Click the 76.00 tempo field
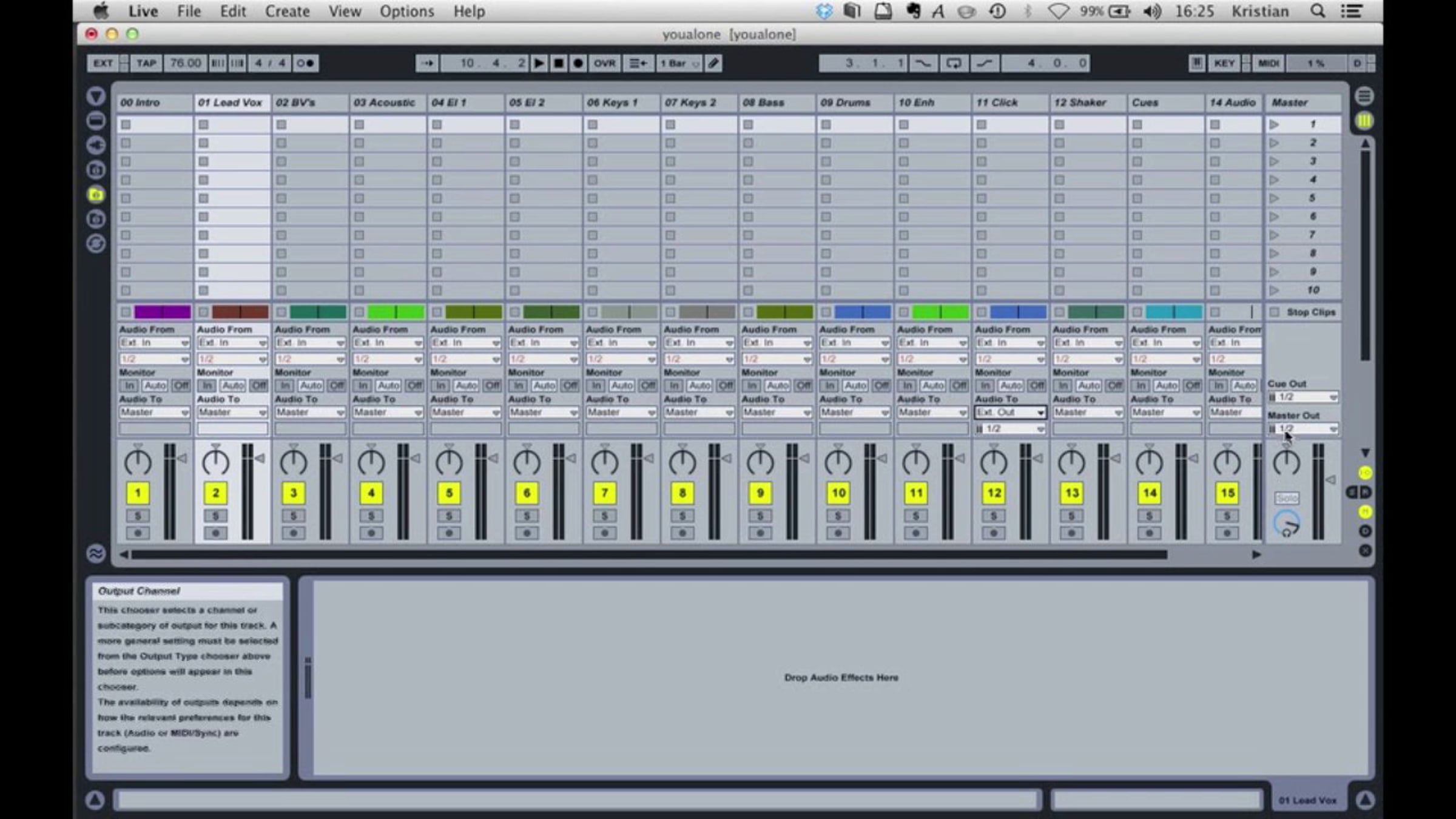 [185, 63]
